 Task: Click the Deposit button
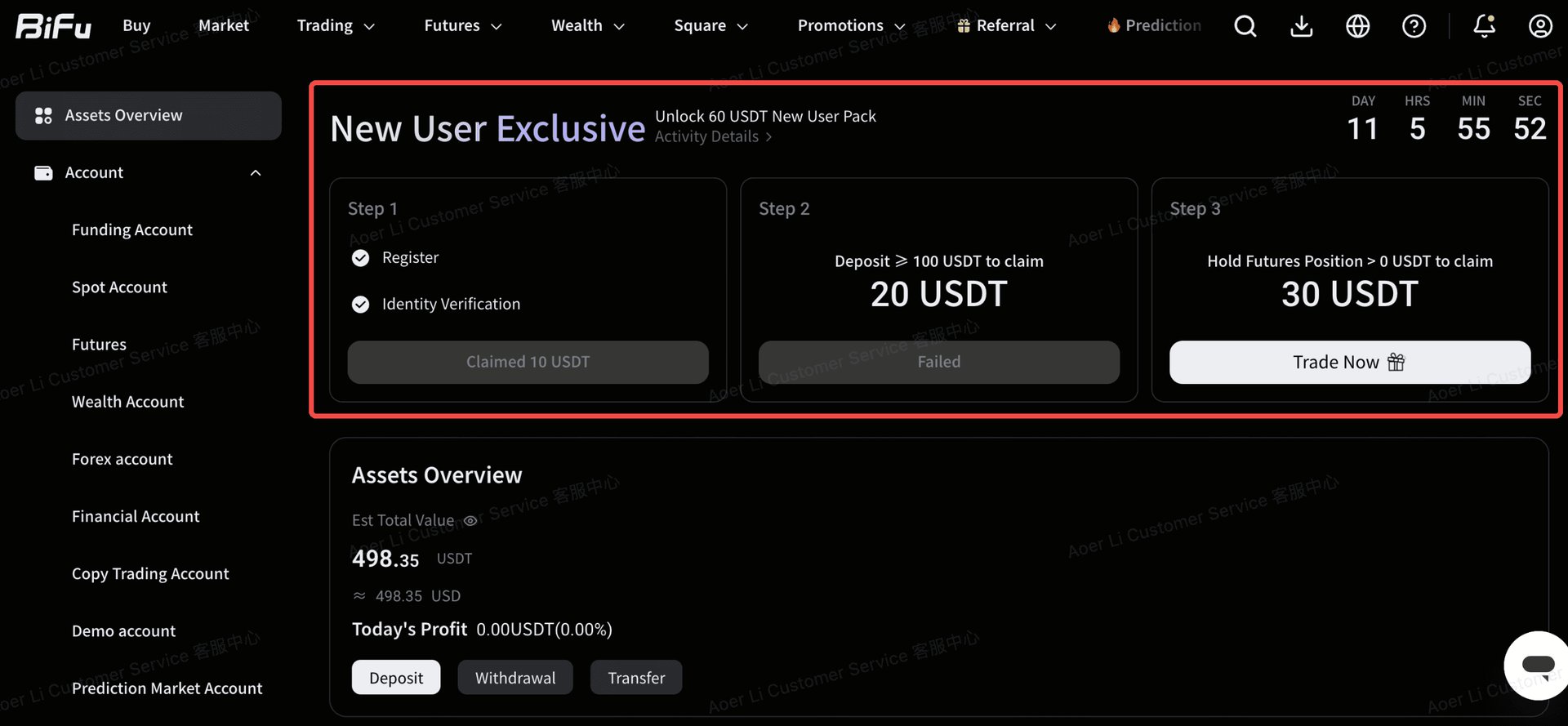coord(396,677)
